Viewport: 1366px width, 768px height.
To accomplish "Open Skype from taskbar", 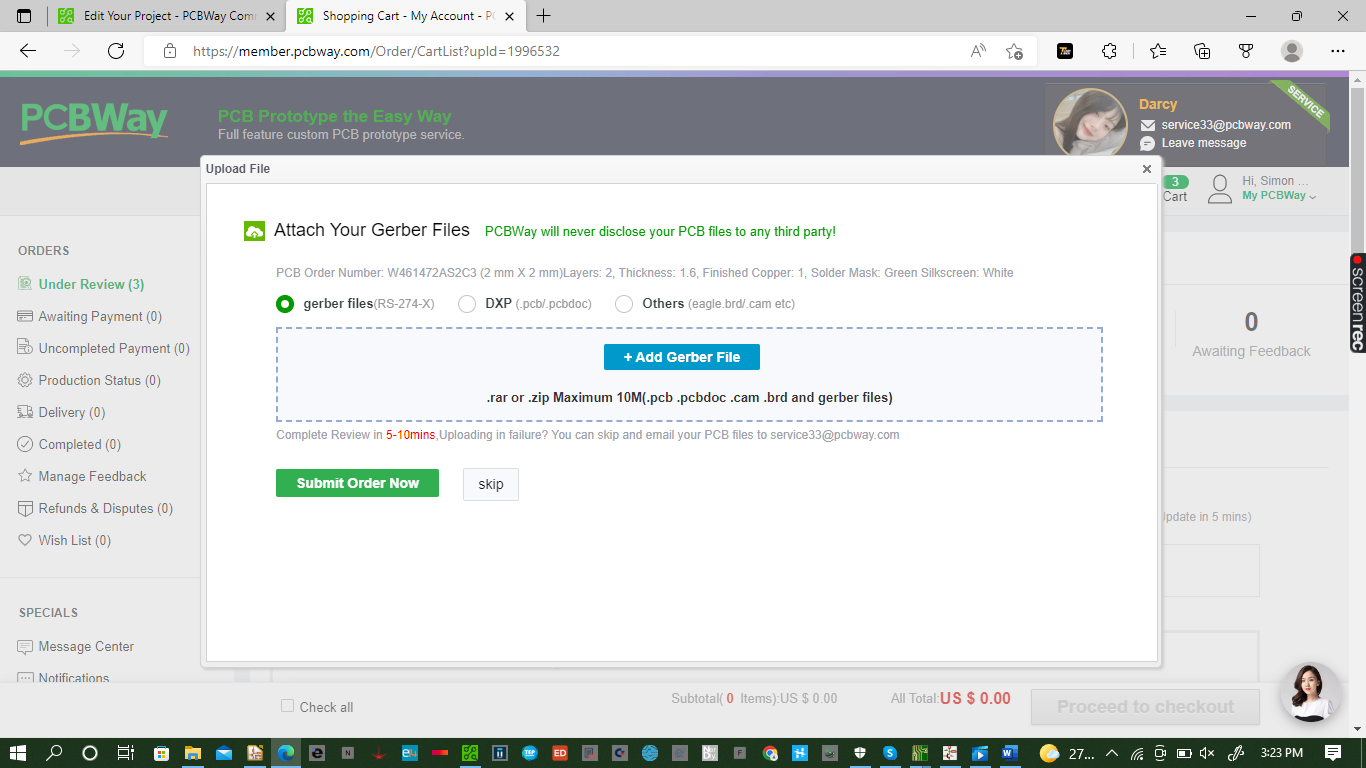I will coord(889,752).
